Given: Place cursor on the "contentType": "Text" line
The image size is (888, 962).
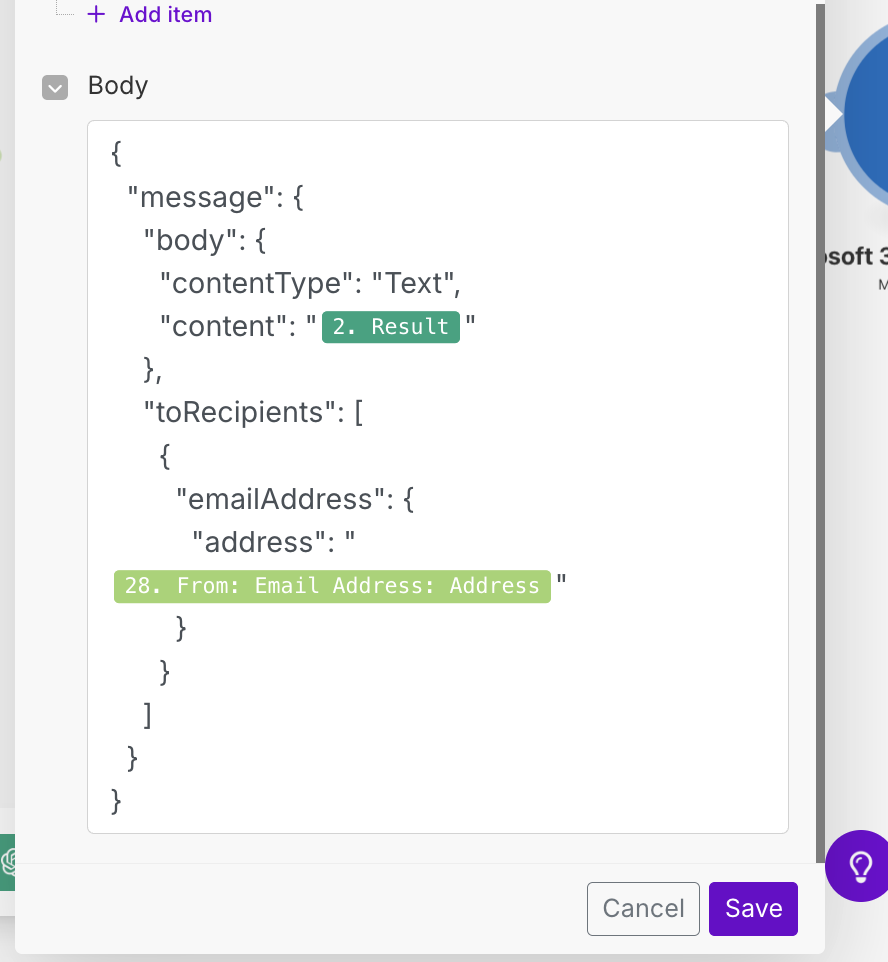Looking at the screenshot, I should point(310,284).
